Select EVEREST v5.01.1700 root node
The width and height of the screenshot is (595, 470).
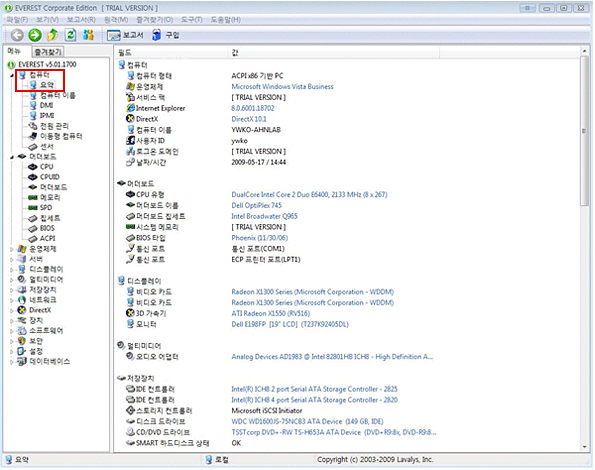click(x=47, y=64)
